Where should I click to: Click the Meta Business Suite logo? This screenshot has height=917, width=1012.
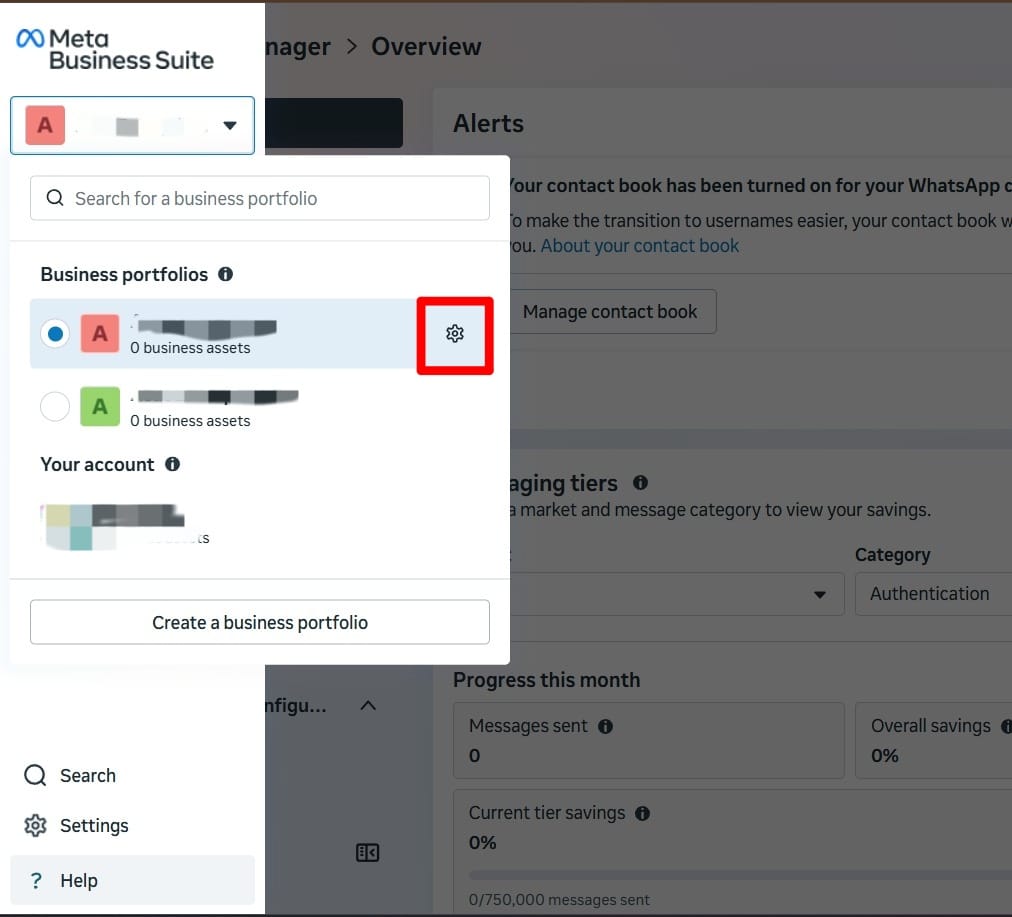tap(115, 49)
